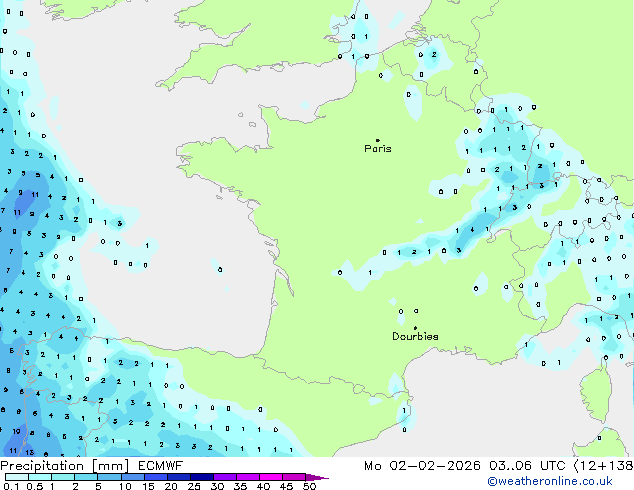This screenshot has height=490, width=634.
Task: Click the map's '13' precipitation value
Action: [x=30, y=452]
